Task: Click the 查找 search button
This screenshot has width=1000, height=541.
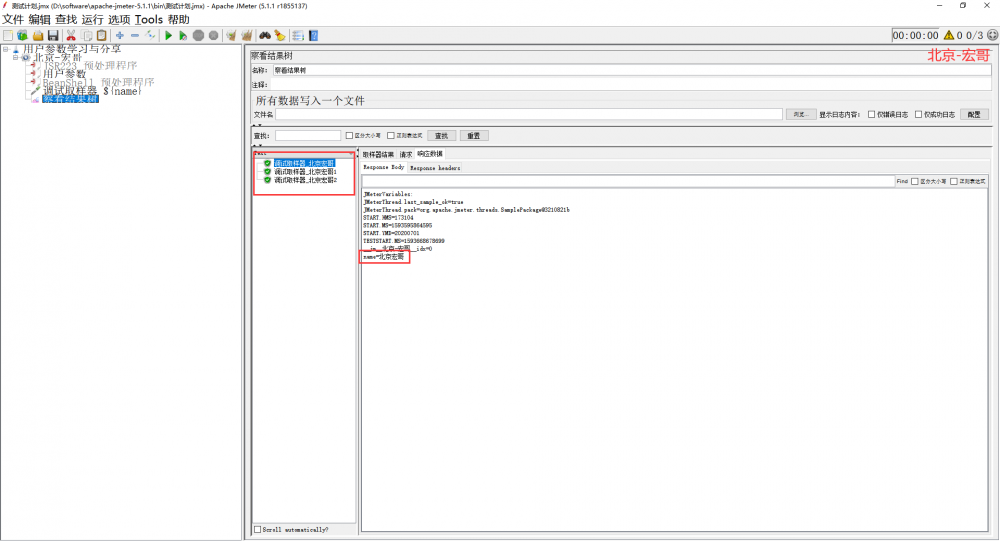Action: 441,135
